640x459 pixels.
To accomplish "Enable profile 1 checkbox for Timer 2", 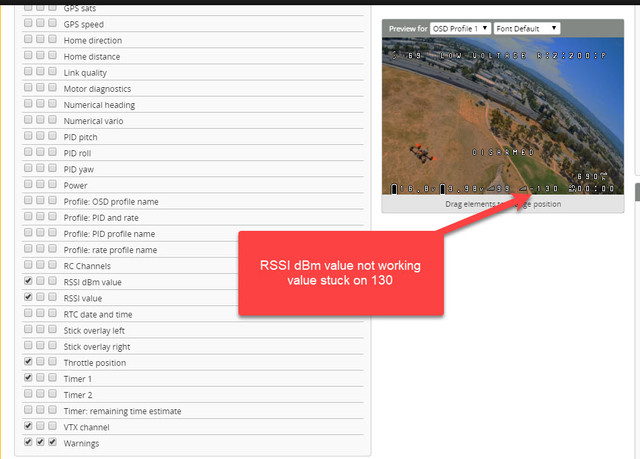I will coord(28,393).
